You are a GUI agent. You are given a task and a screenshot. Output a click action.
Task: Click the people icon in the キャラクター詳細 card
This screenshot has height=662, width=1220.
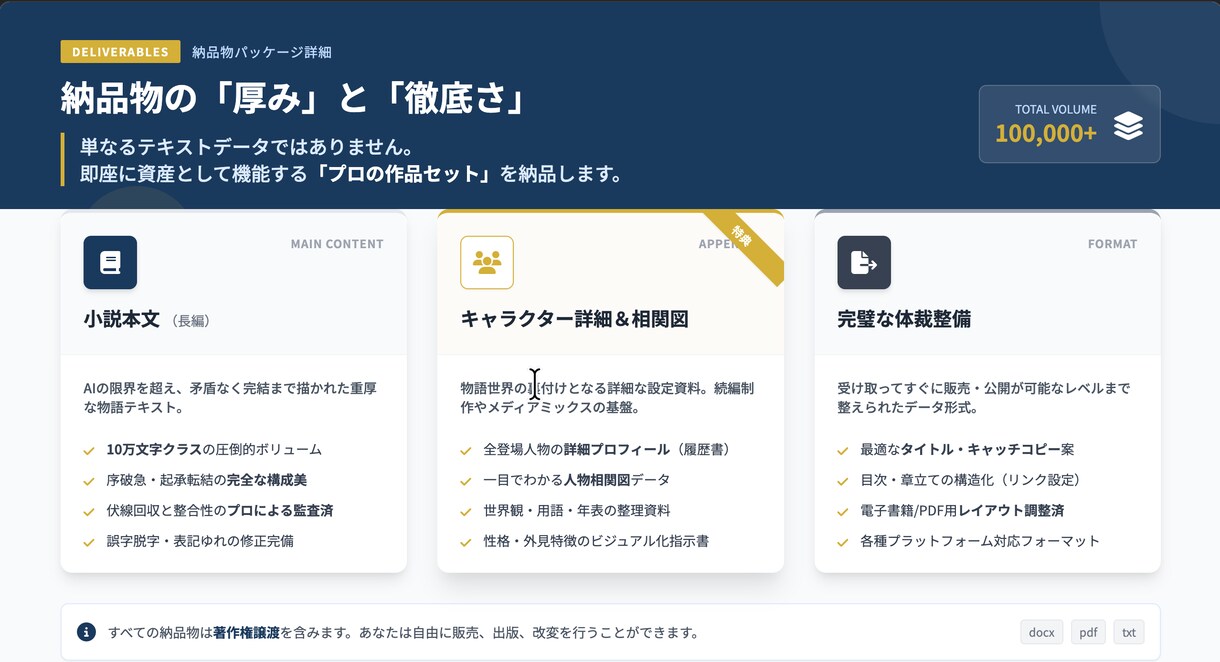point(487,262)
